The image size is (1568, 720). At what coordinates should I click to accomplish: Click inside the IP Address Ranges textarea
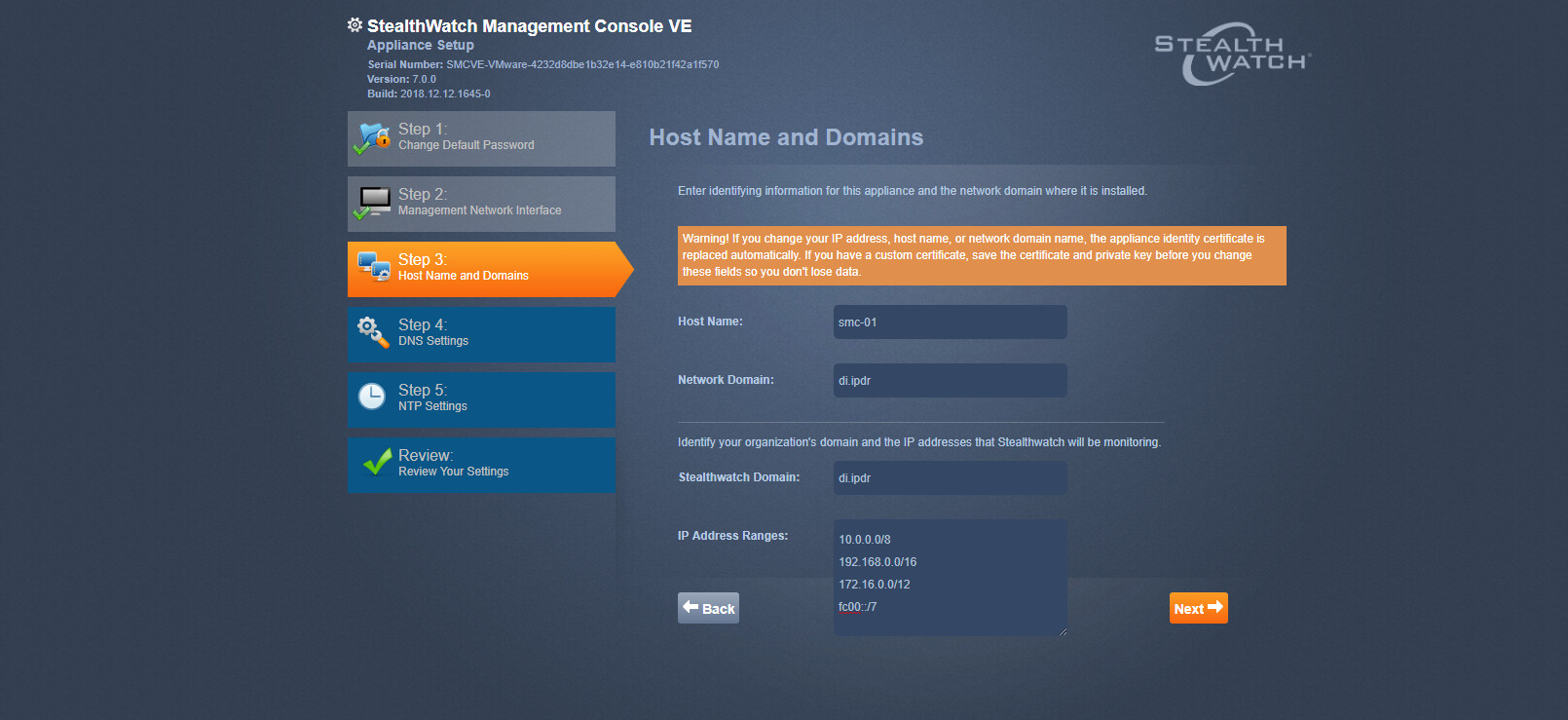[x=950, y=577]
